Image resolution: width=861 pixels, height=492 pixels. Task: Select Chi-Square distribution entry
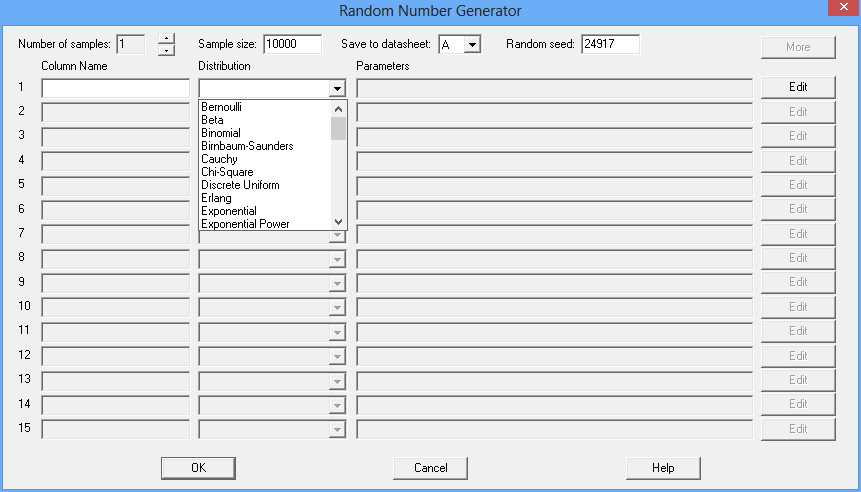pos(226,172)
